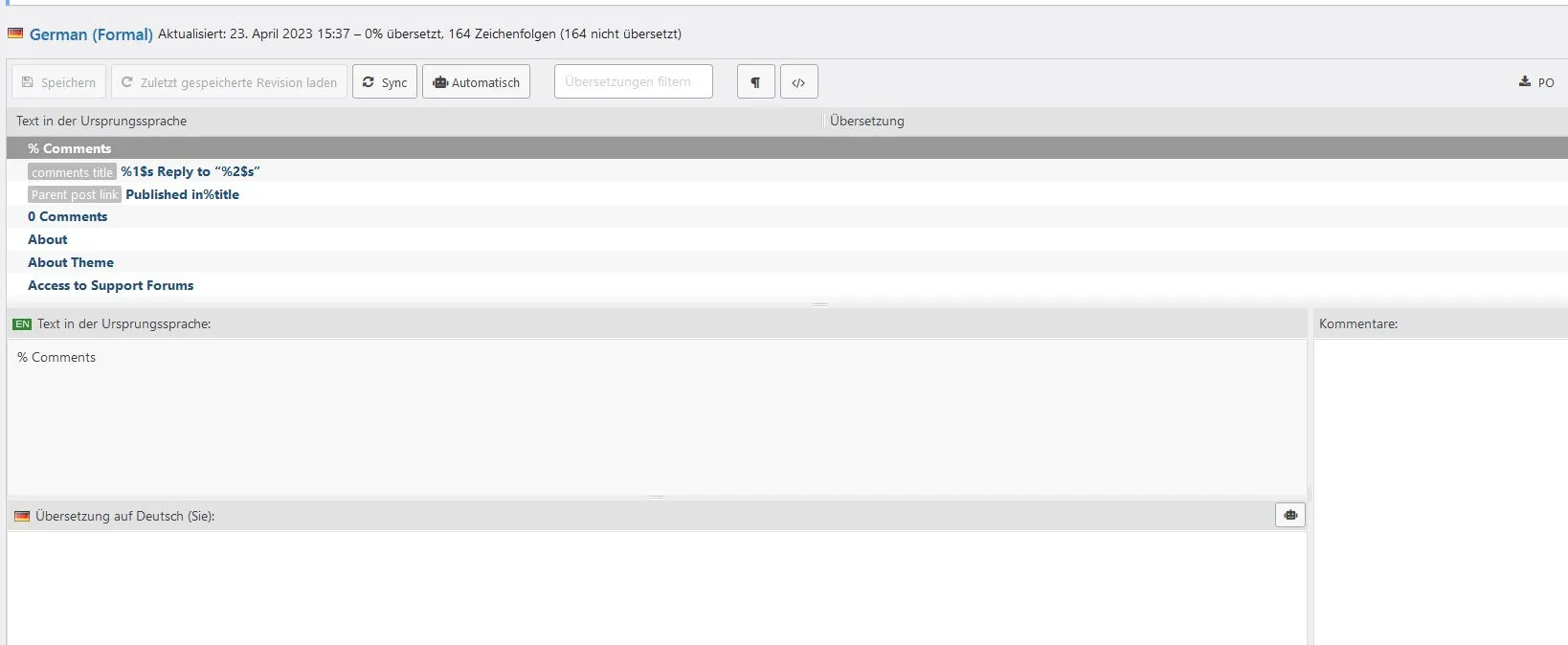Toggle code view angle-brackets icon

(x=798, y=82)
